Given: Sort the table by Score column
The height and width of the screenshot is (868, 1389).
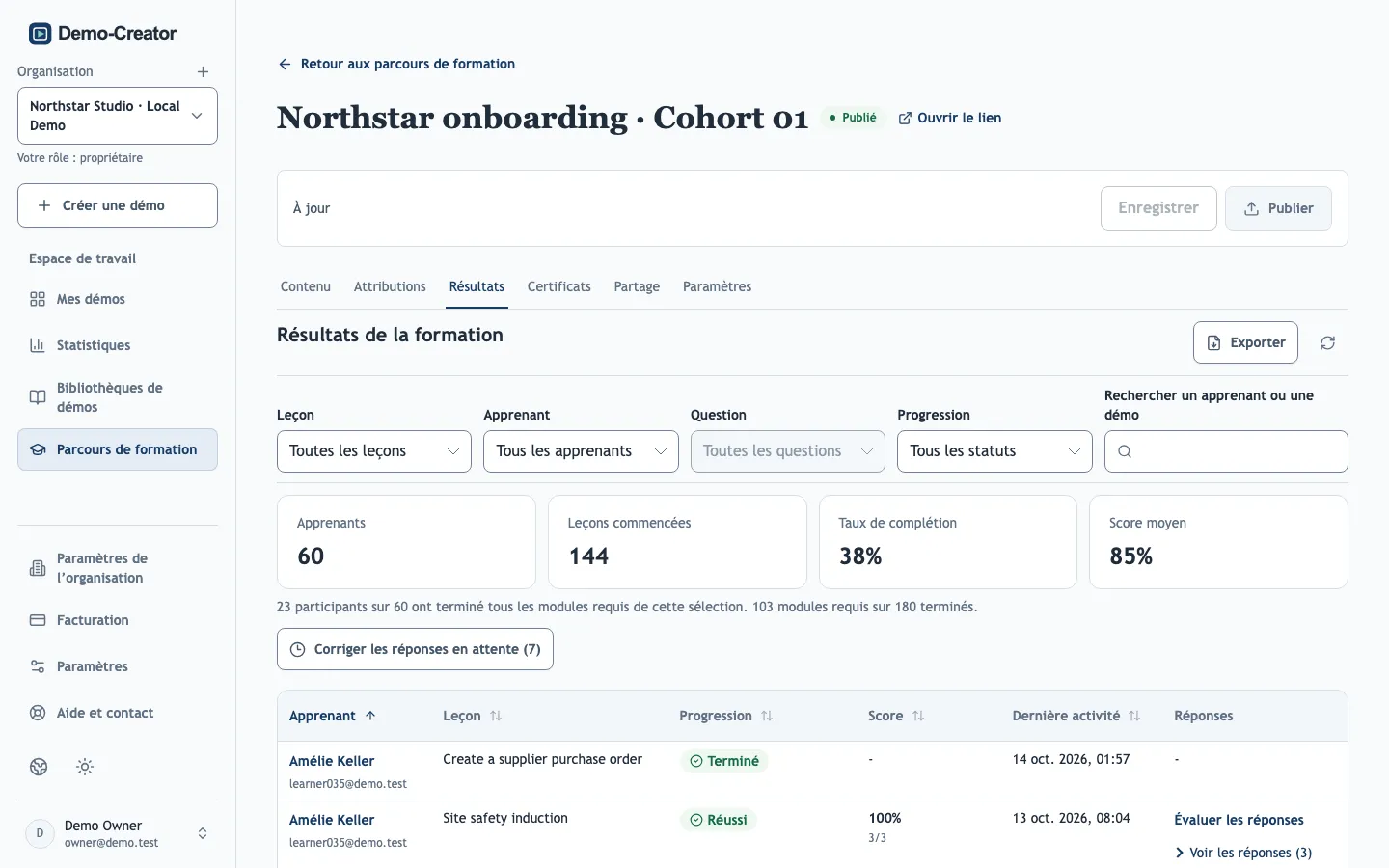Looking at the screenshot, I should tap(896, 716).
